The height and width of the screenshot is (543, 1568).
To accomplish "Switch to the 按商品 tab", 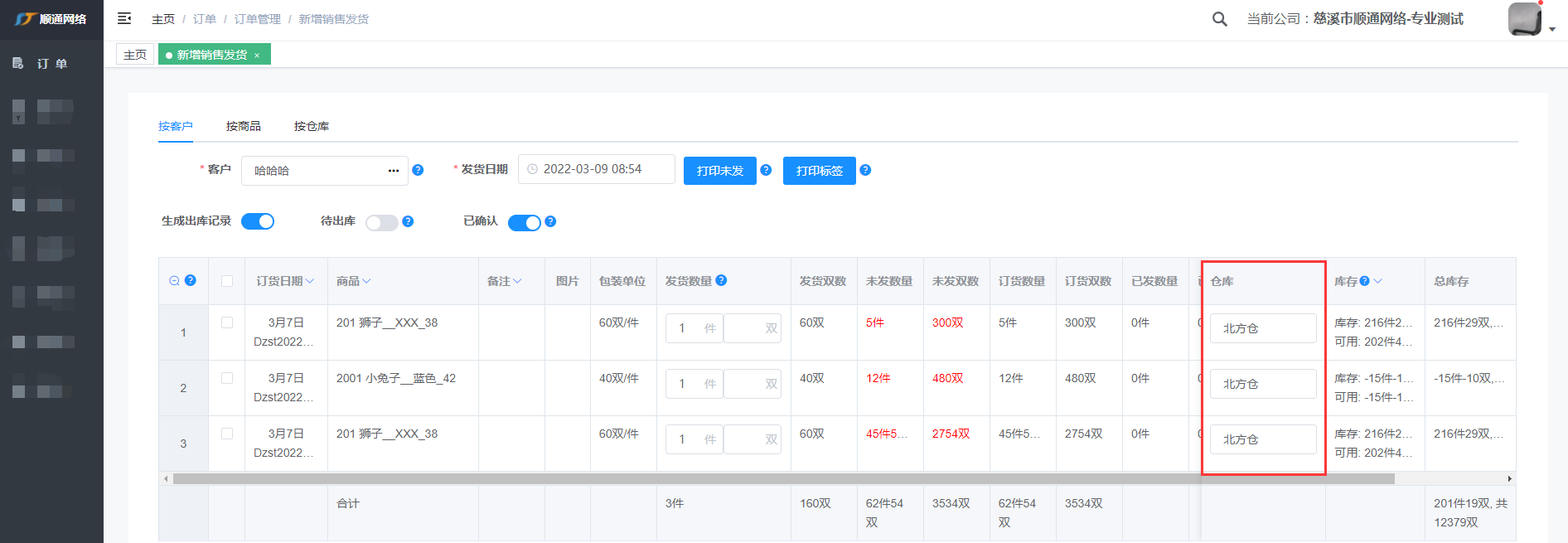I will coord(243,126).
